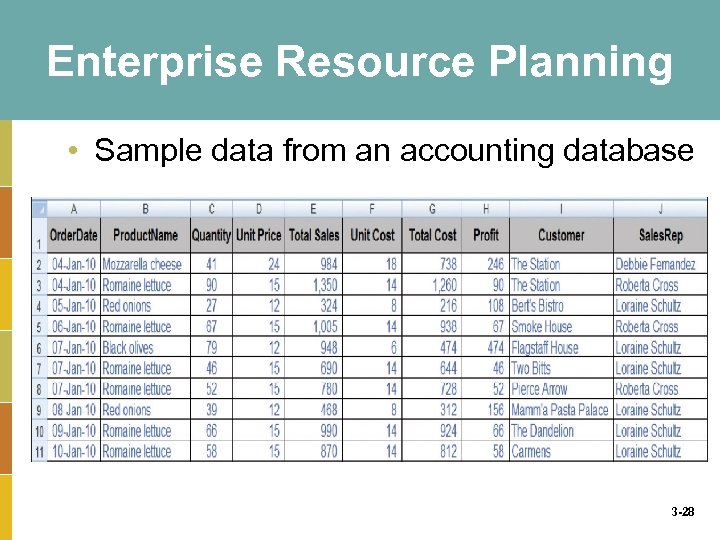
Task: Click the OrderDate header cell
Action: 73,235
